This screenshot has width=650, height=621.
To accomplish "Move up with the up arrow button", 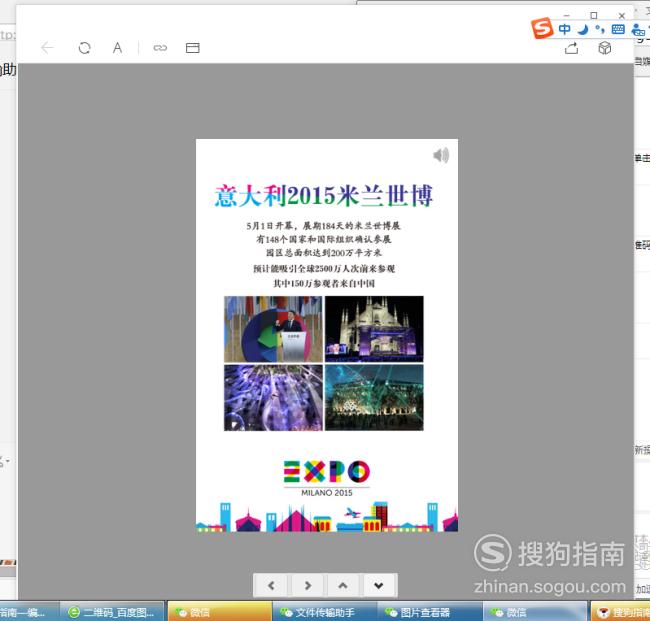I will point(343,585).
